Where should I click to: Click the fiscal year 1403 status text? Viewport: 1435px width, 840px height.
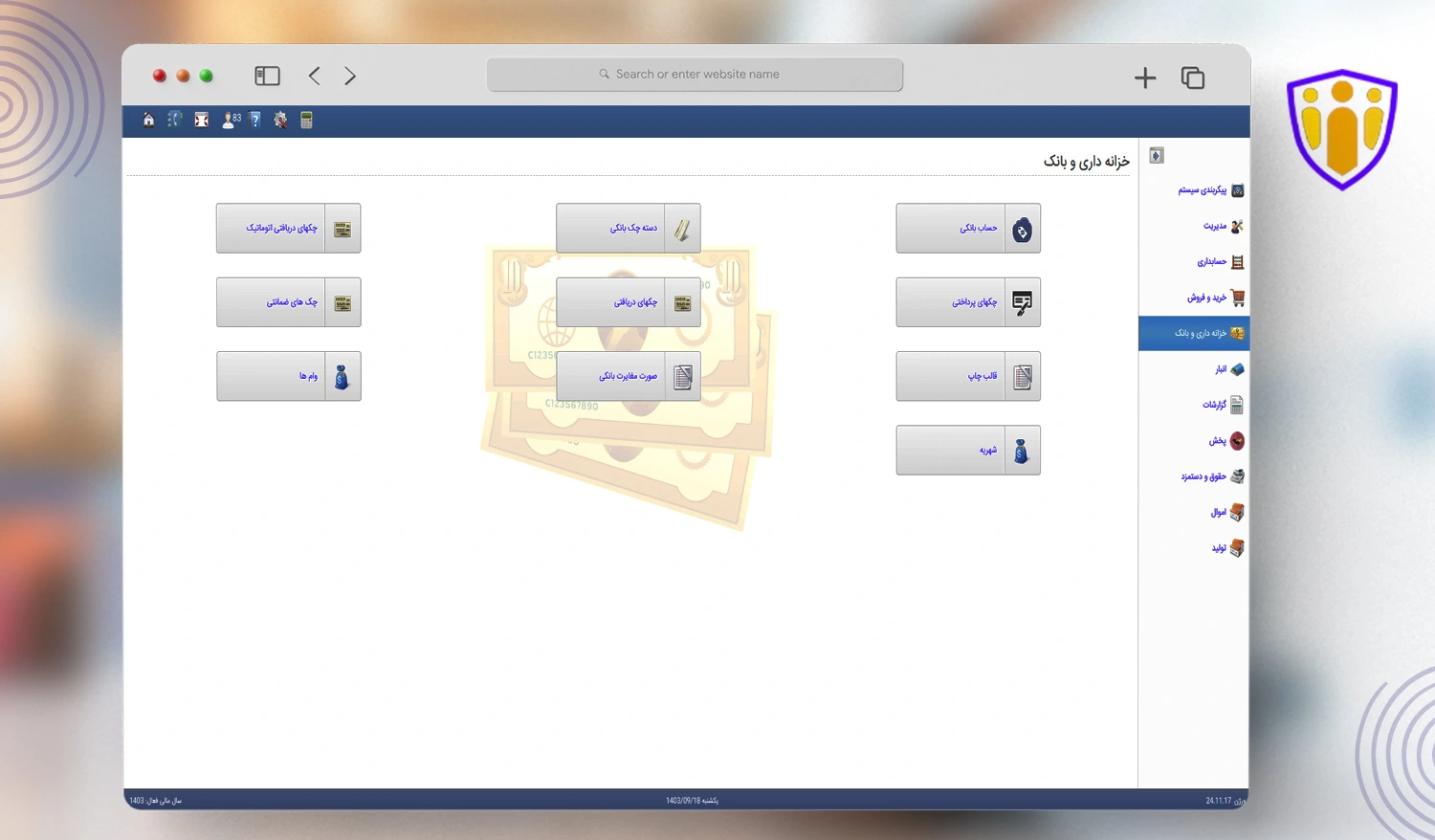tap(156, 801)
